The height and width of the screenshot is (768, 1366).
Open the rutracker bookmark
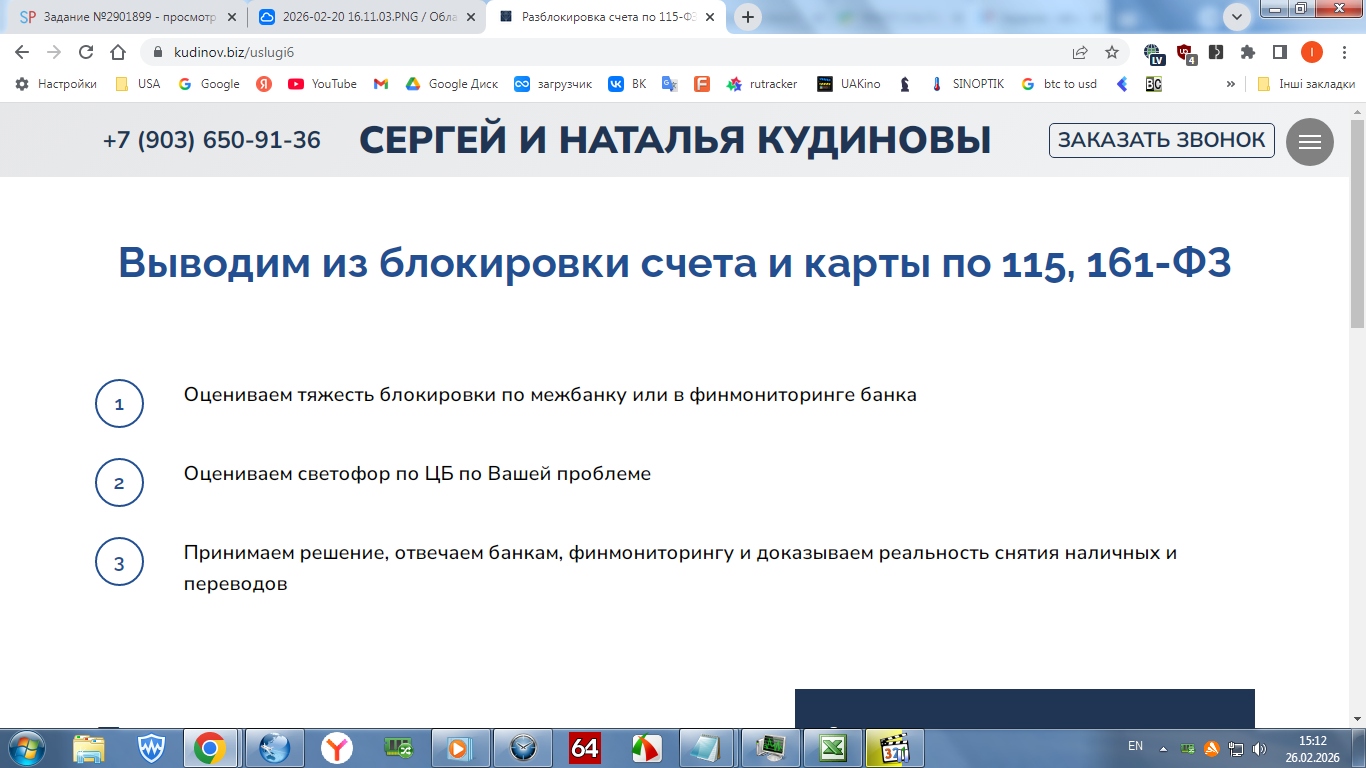pos(762,84)
